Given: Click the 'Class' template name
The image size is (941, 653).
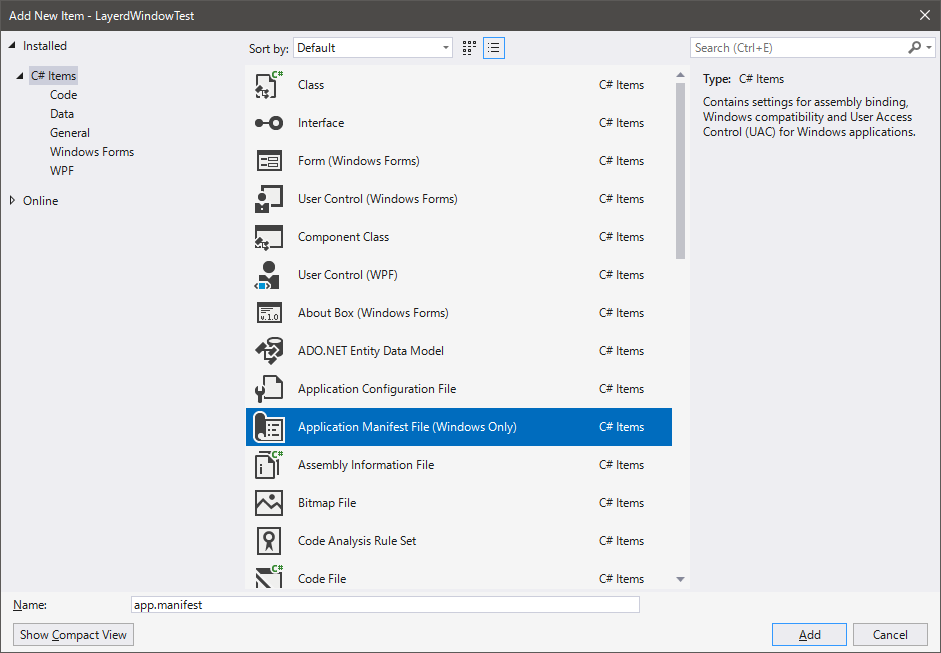Looking at the screenshot, I should pyautogui.click(x=311, y=85).
